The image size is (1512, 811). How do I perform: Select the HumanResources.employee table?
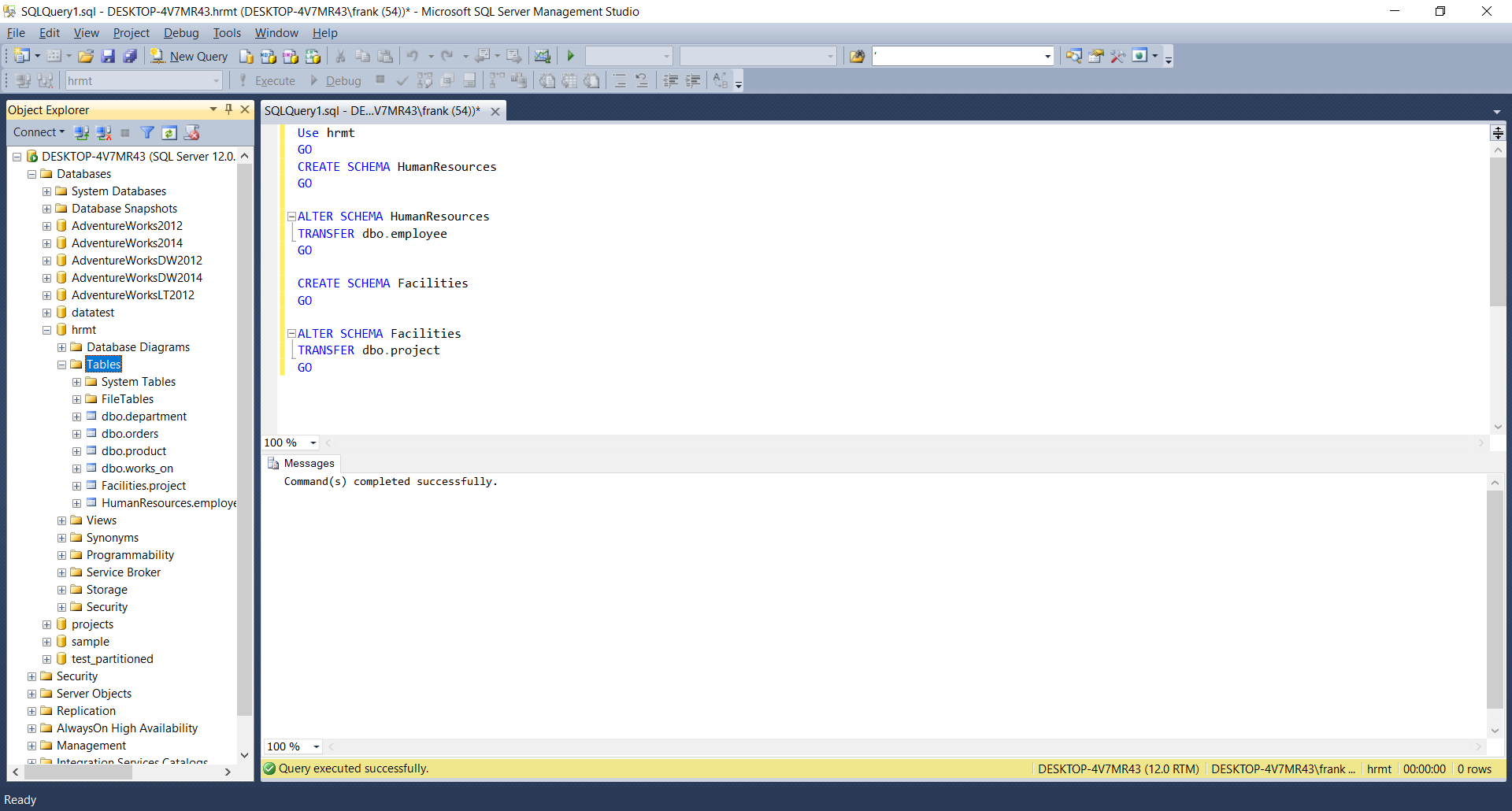169,503
